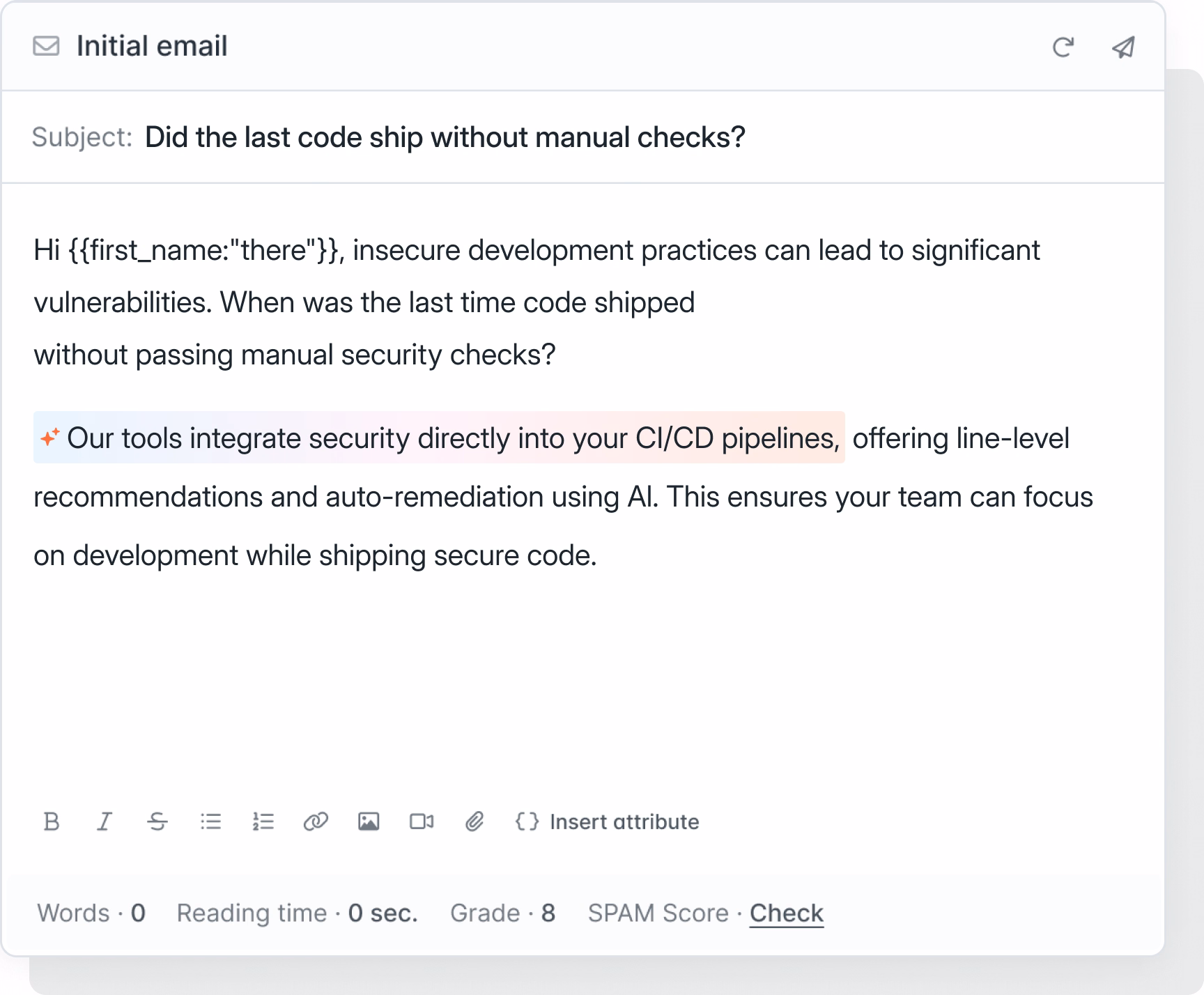Click the envelope icon beside Initial email

tap(46, 46)
